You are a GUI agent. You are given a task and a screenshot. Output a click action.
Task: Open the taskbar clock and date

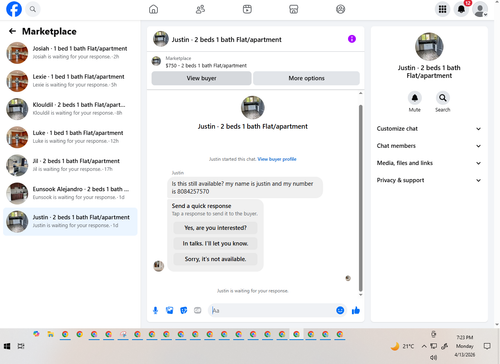point(465,346)
